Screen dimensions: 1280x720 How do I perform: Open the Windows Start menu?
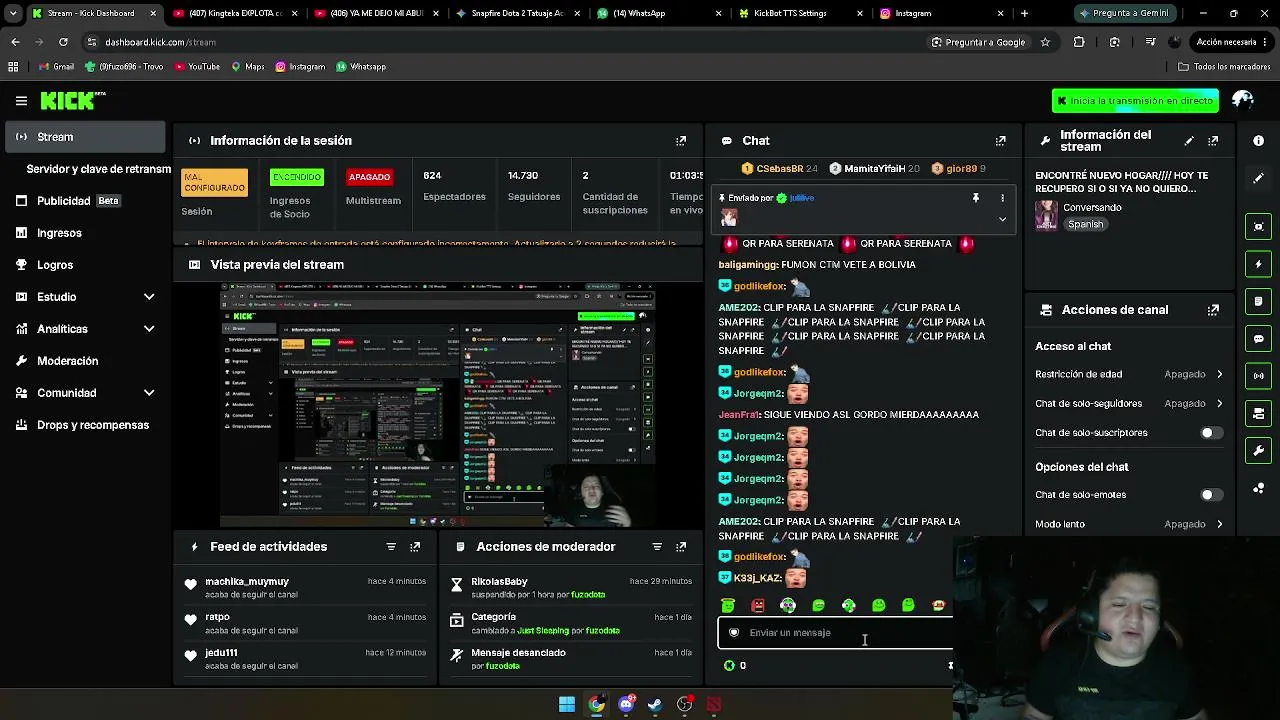click(567, 704)
